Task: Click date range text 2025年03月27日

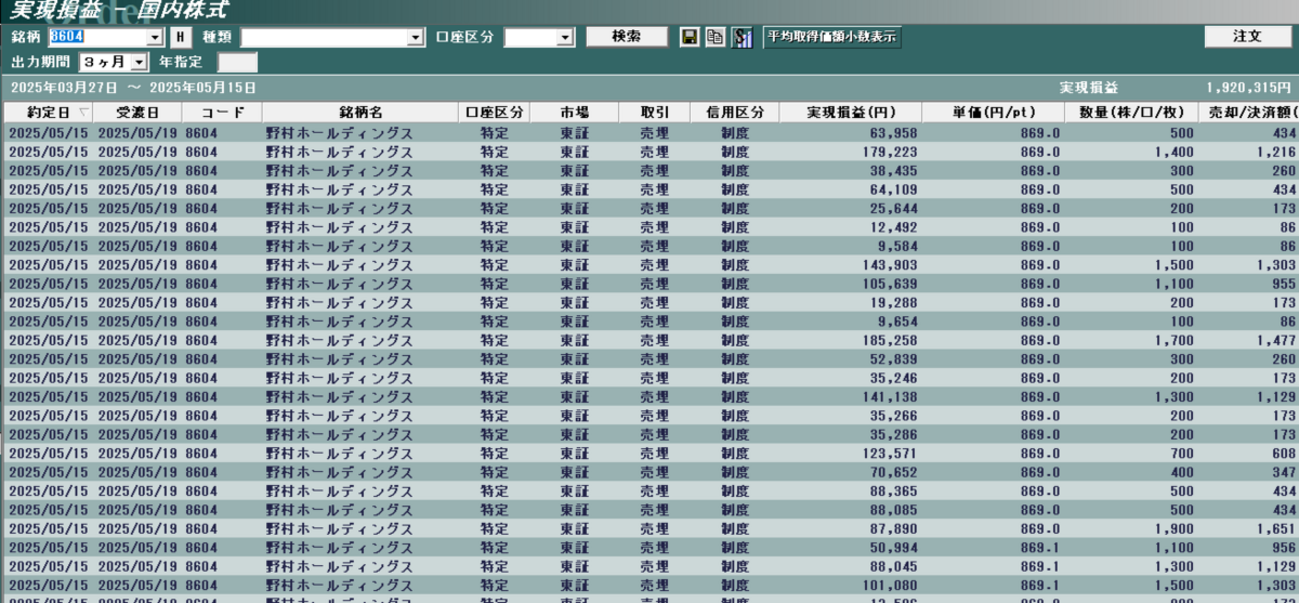Action: [63, 87]
